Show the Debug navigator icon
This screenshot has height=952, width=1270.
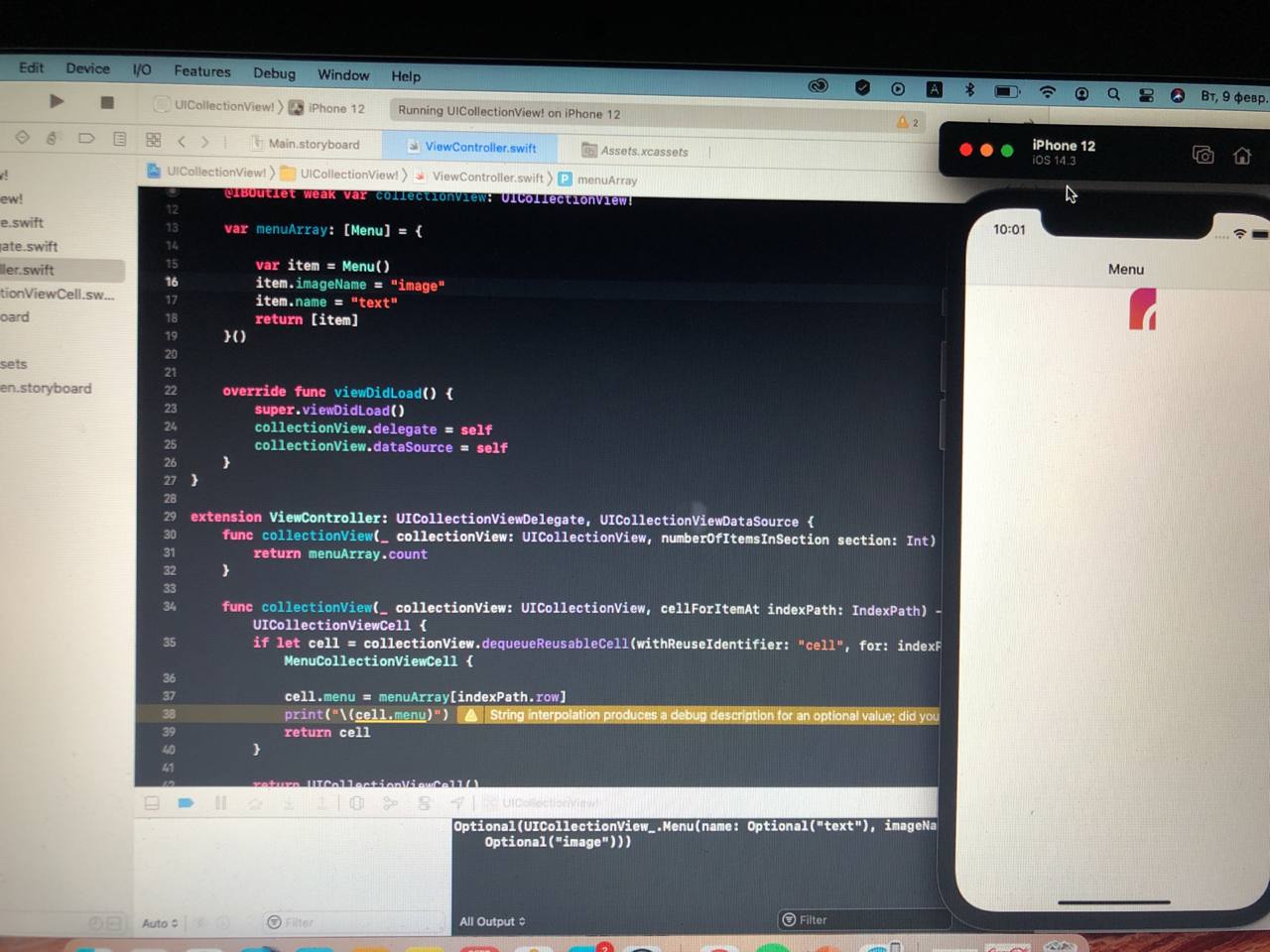pos(53,138)
